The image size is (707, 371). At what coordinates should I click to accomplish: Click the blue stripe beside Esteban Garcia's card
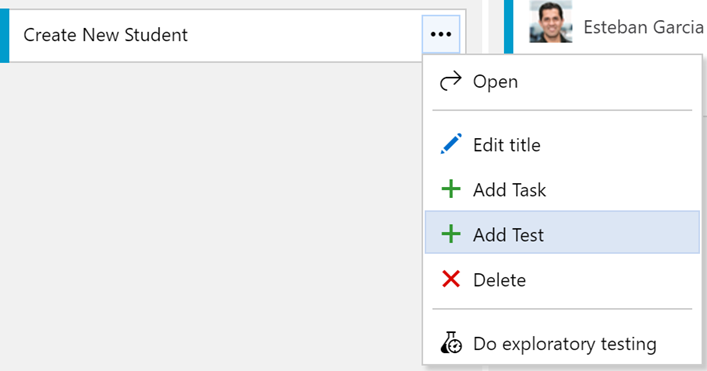508,27
